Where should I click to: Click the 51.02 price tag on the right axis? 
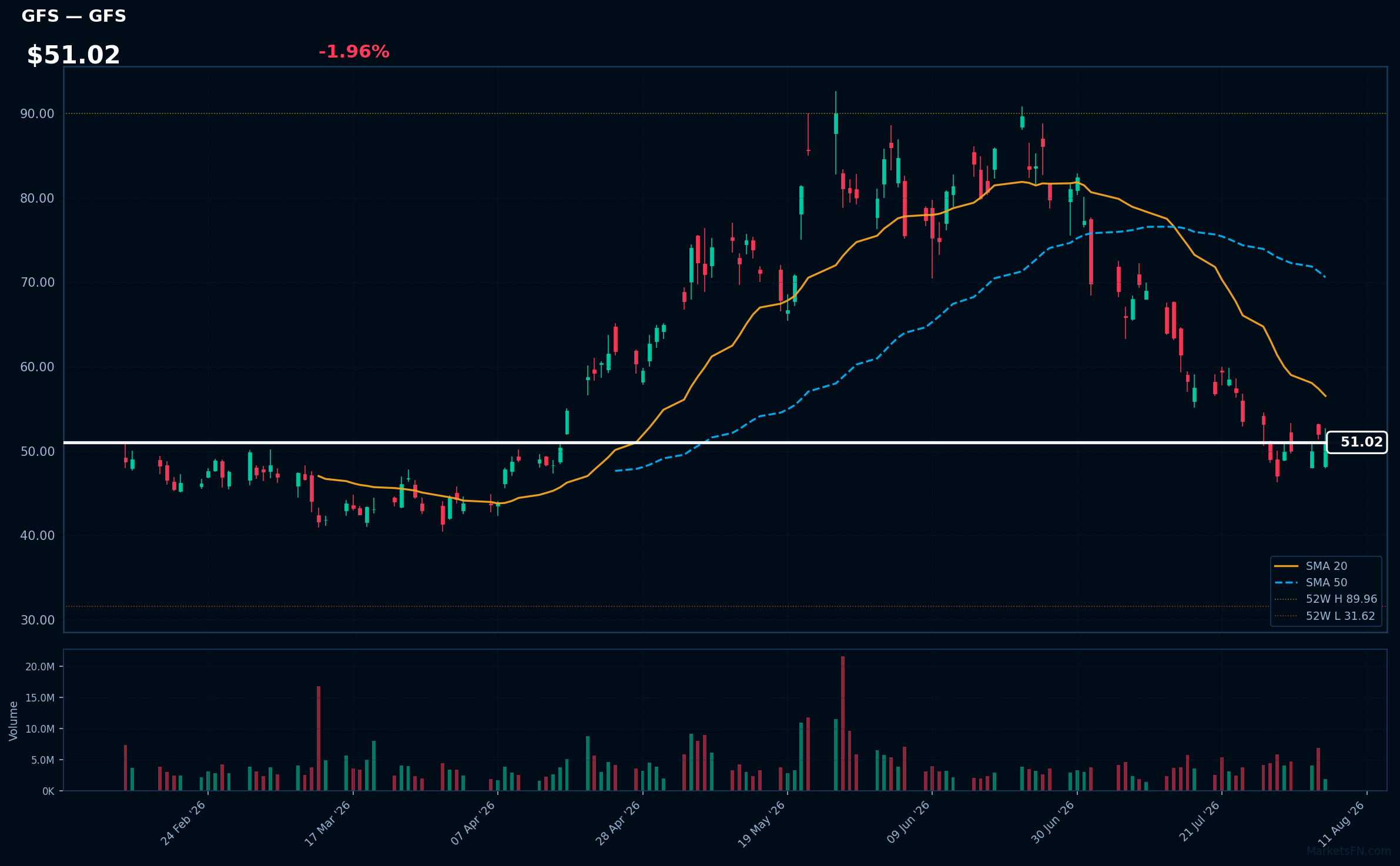[x=1357, y=442]
